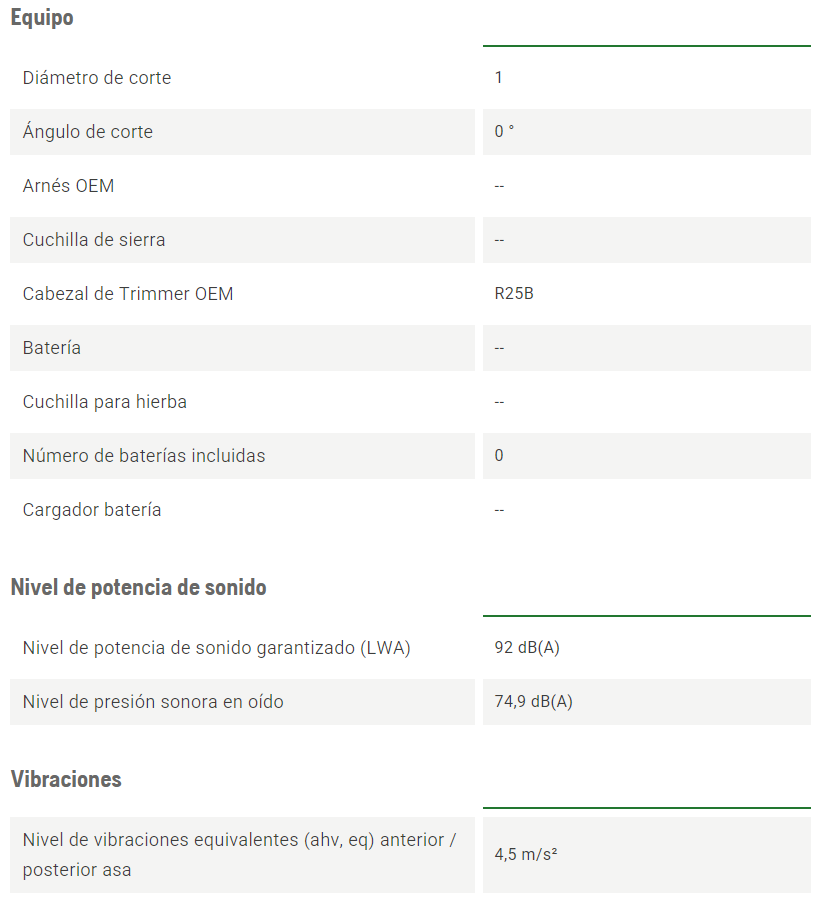Select the Arnés OEM row label
Image resolution: width=816 pixels, height=901 pixels.
click(69, 186)
